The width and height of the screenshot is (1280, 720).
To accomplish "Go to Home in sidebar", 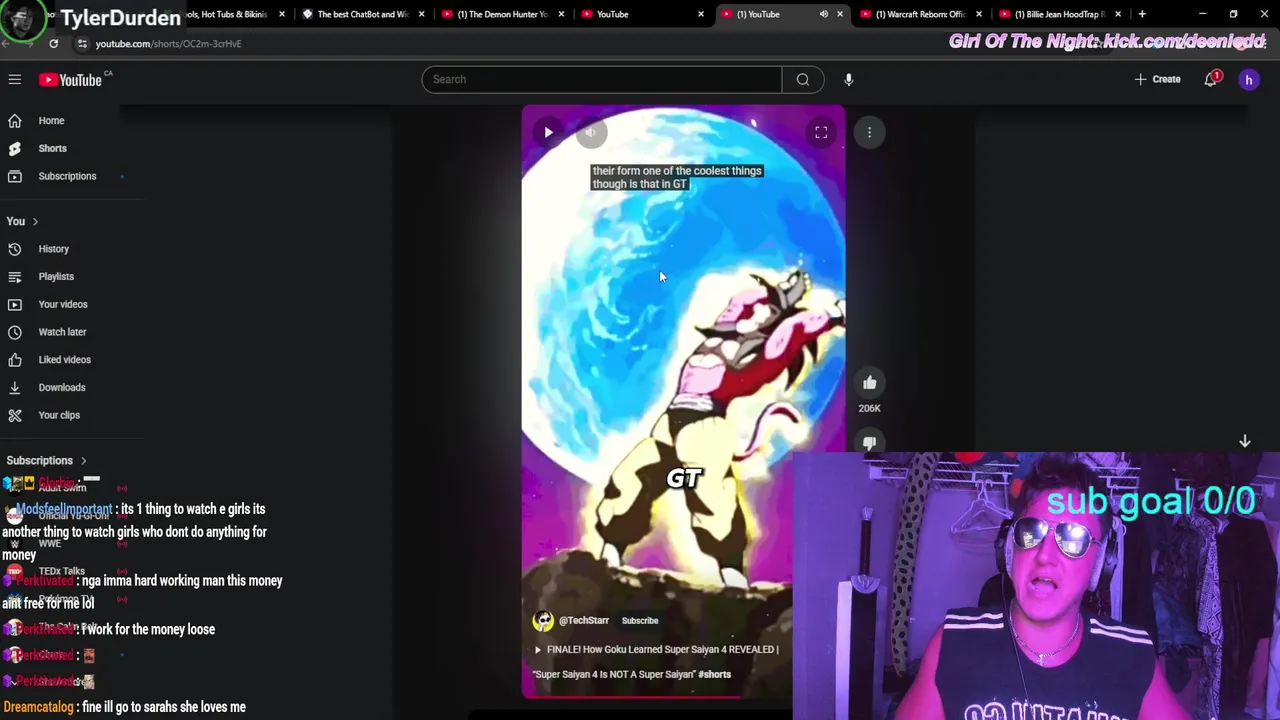I will (x=51, y=121).
